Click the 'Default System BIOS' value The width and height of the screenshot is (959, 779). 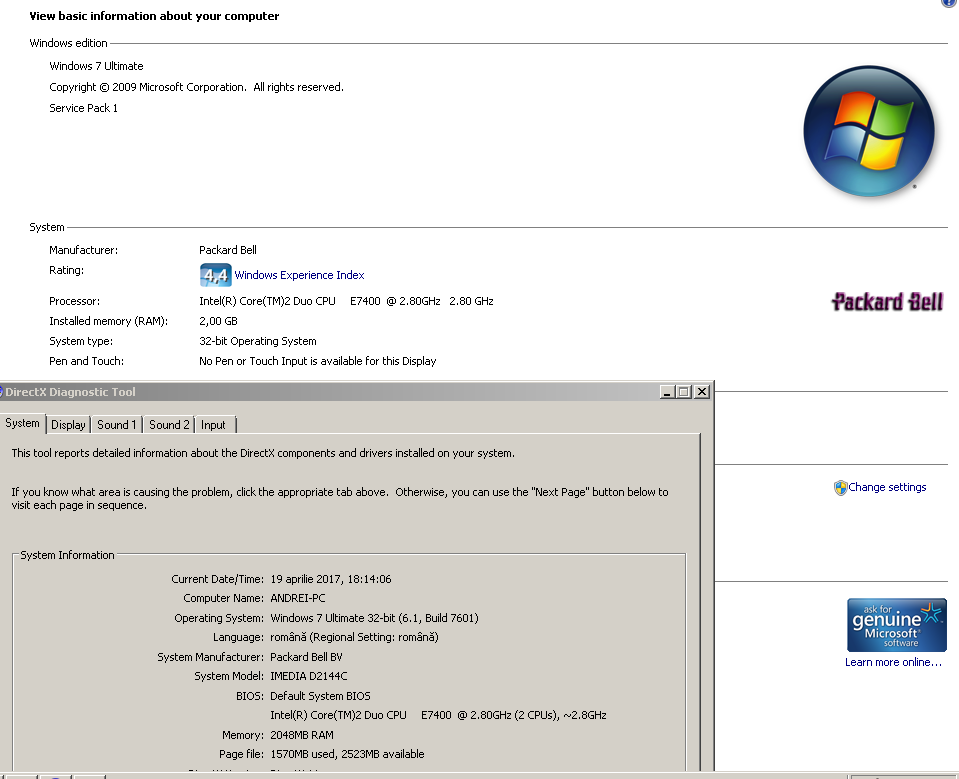320,696
